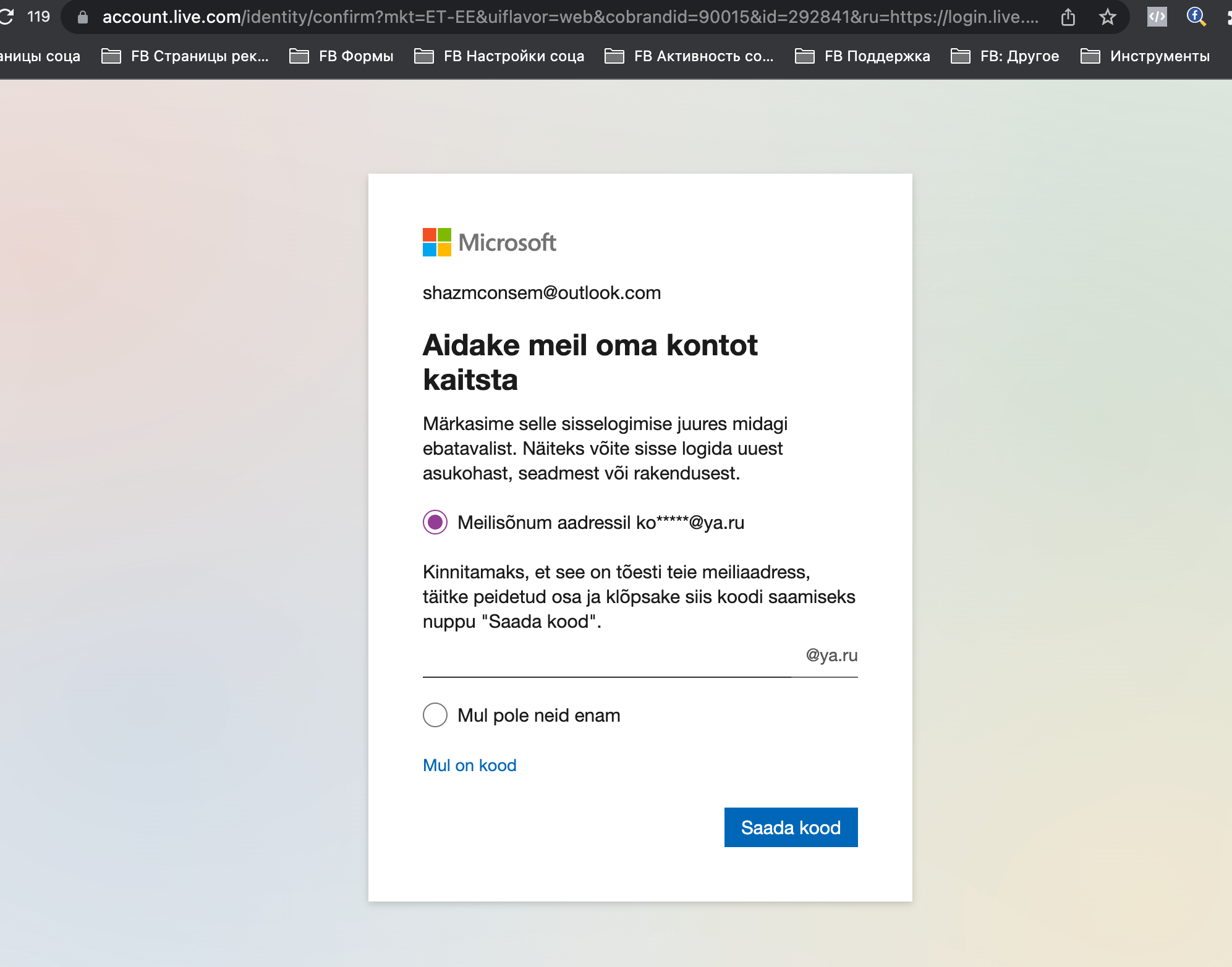
Task: Click the Mul on kood link
Action: coord(470,766)
